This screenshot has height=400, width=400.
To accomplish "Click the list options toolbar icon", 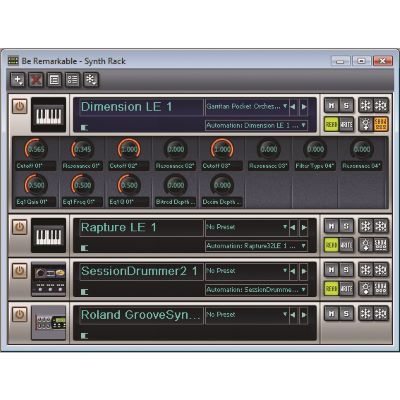I will [x=72, y=80].
